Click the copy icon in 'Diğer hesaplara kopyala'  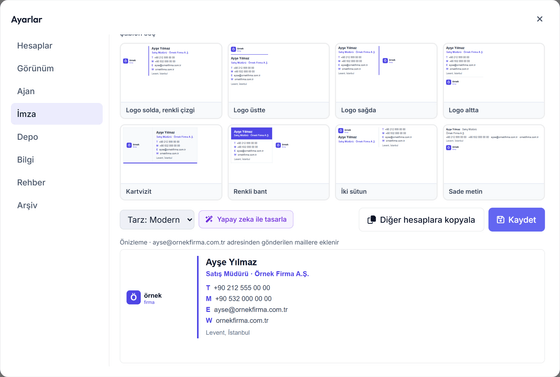coord(371,220)
